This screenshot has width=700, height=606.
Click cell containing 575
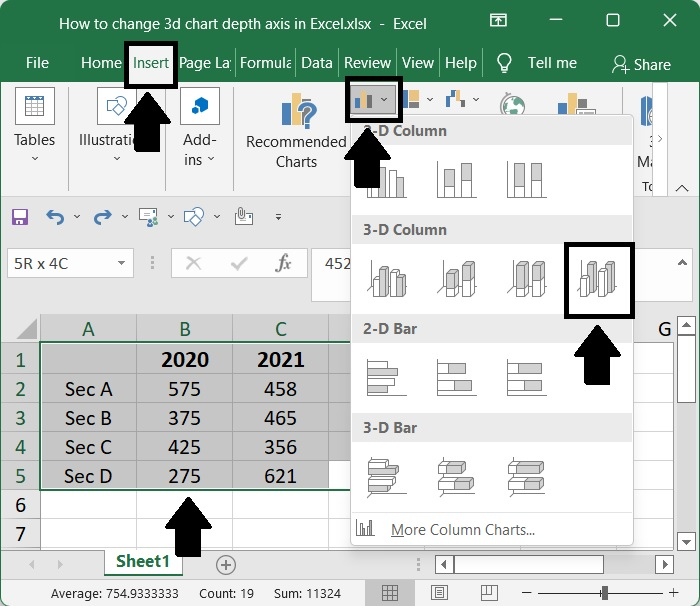[x=184, y=389]
